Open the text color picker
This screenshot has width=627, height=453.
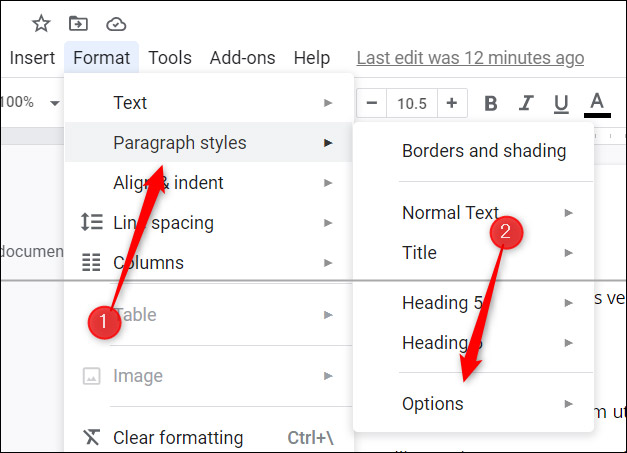pyautogui.click(x=597, y=103)
